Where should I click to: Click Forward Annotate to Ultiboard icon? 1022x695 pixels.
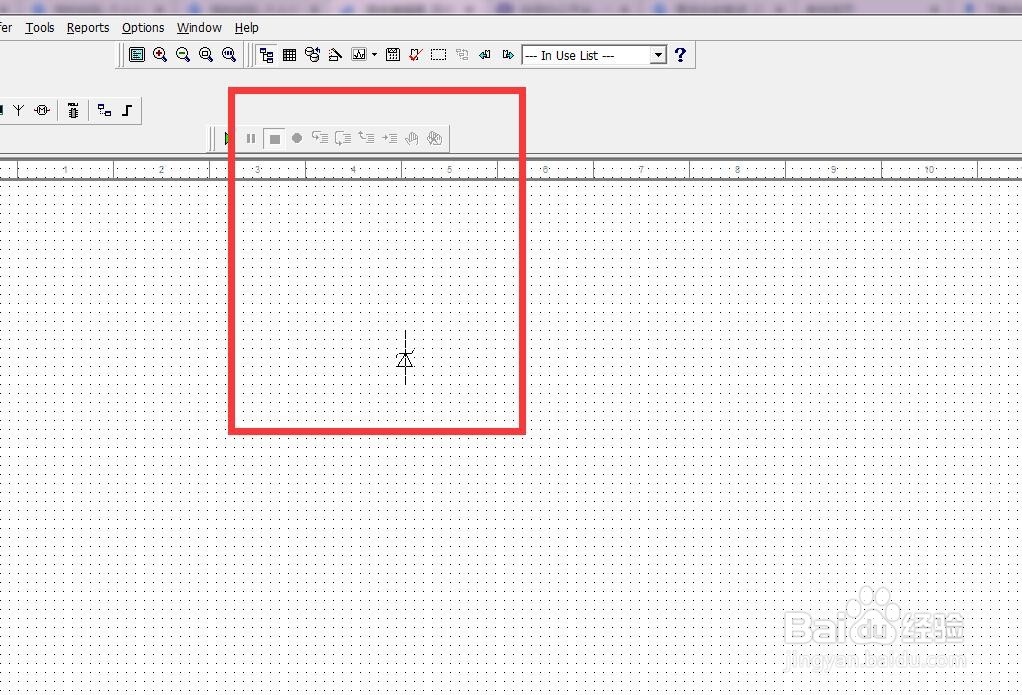pos(508,55)
